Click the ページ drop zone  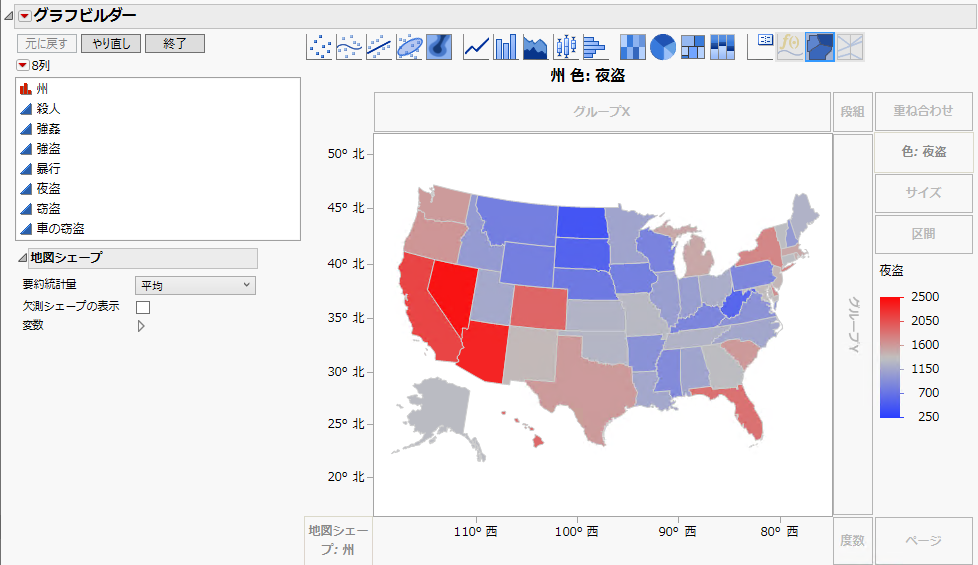click(x=923, y=541)
